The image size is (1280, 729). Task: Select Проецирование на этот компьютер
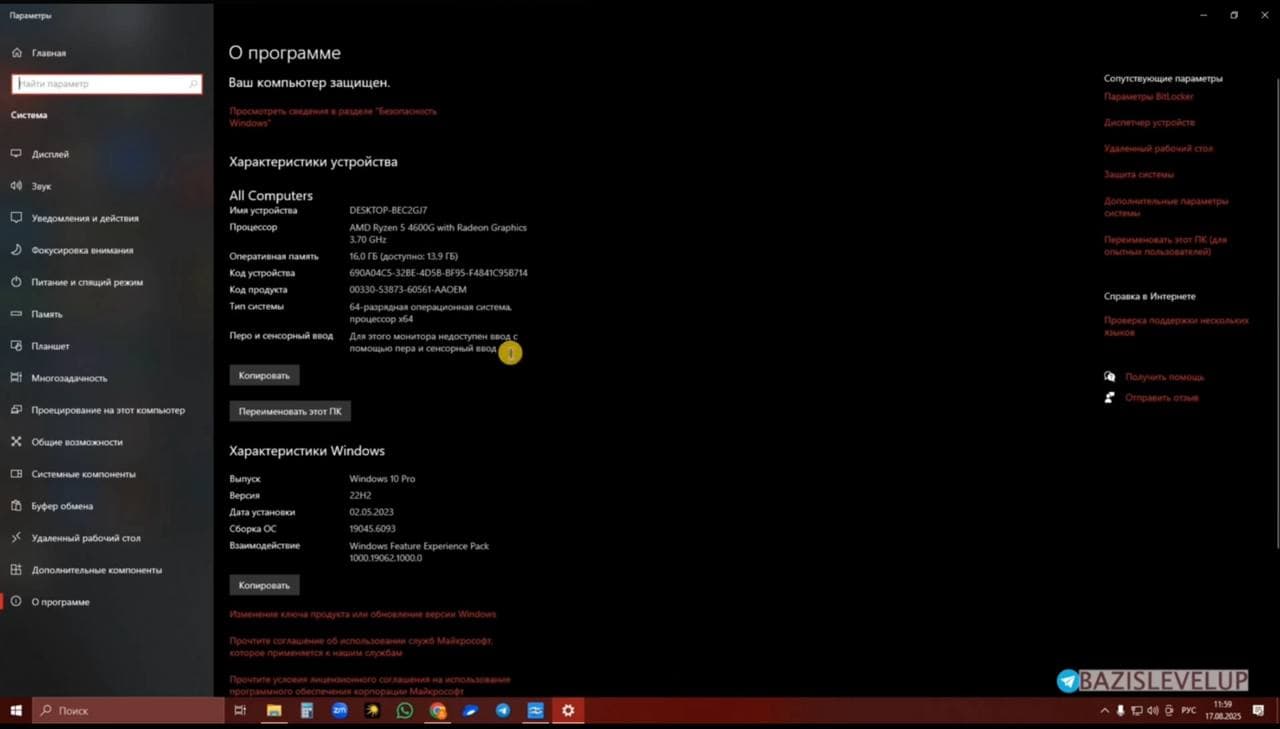(x=98, y=410)
